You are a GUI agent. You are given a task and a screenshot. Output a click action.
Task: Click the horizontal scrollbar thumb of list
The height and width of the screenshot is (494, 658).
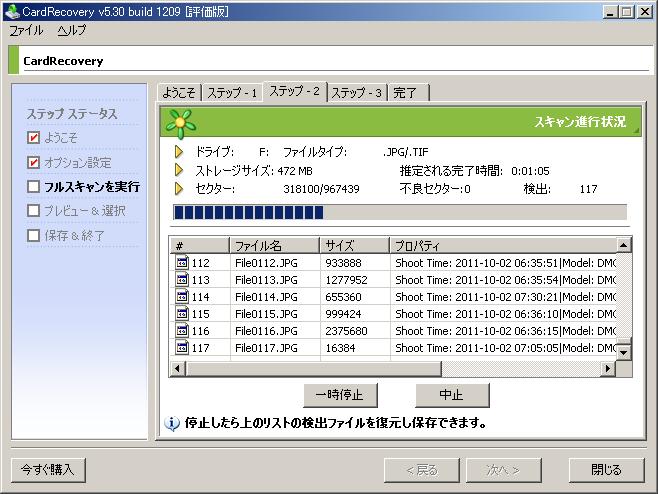tap(313, 369)
